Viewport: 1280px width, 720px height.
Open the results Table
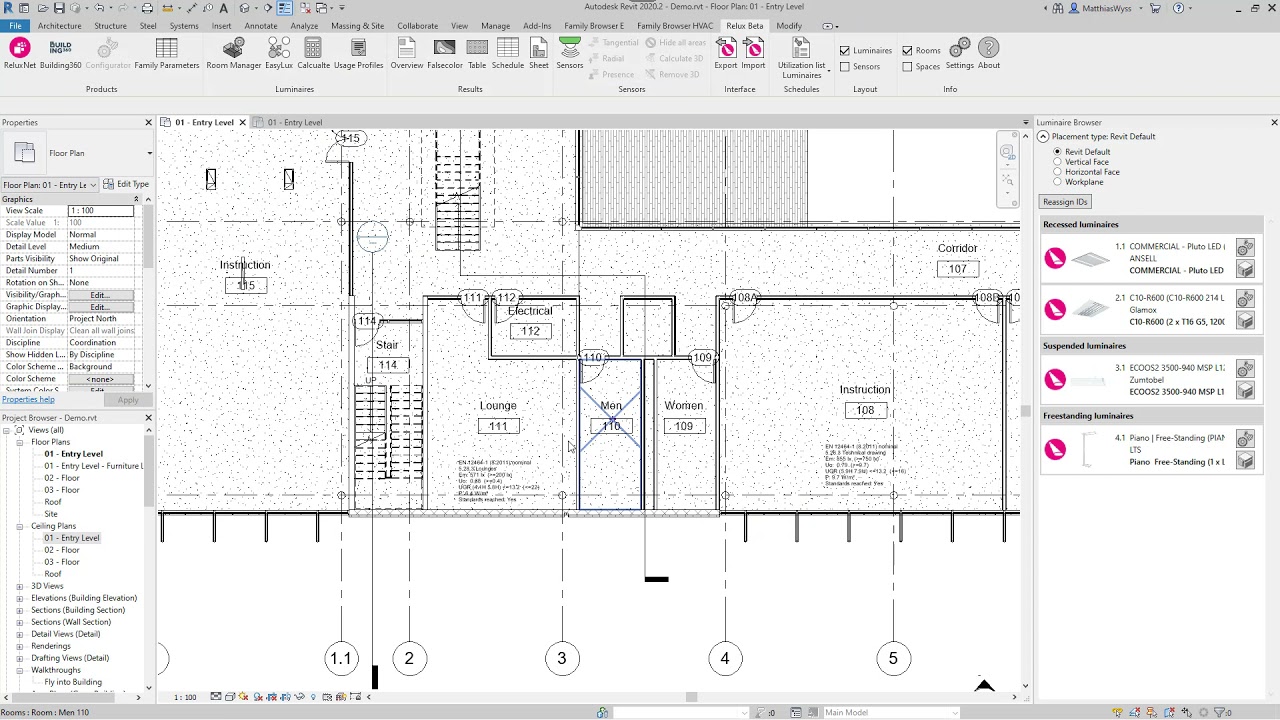477,54
